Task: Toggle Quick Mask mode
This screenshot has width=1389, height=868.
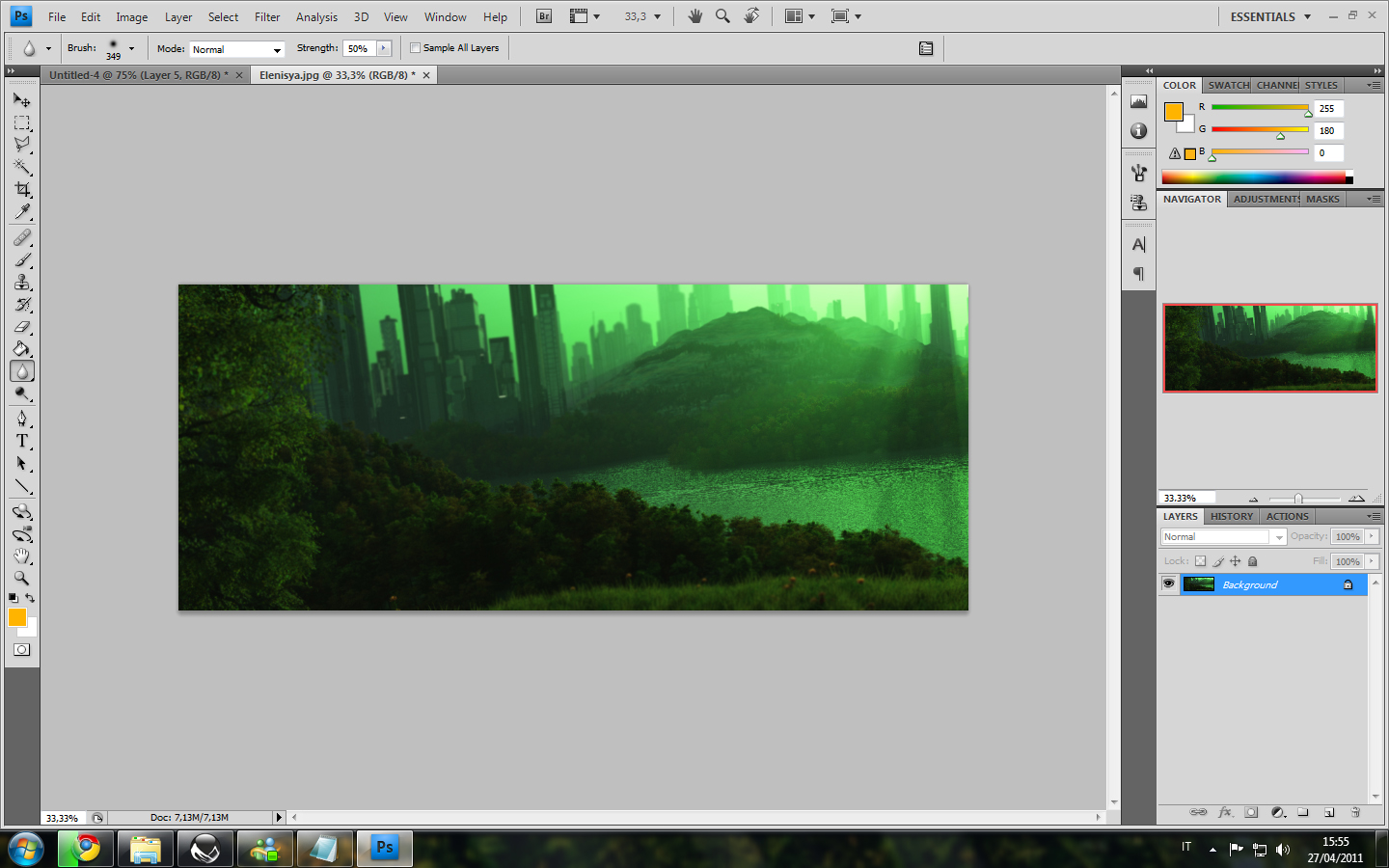Action: [22, 650]
